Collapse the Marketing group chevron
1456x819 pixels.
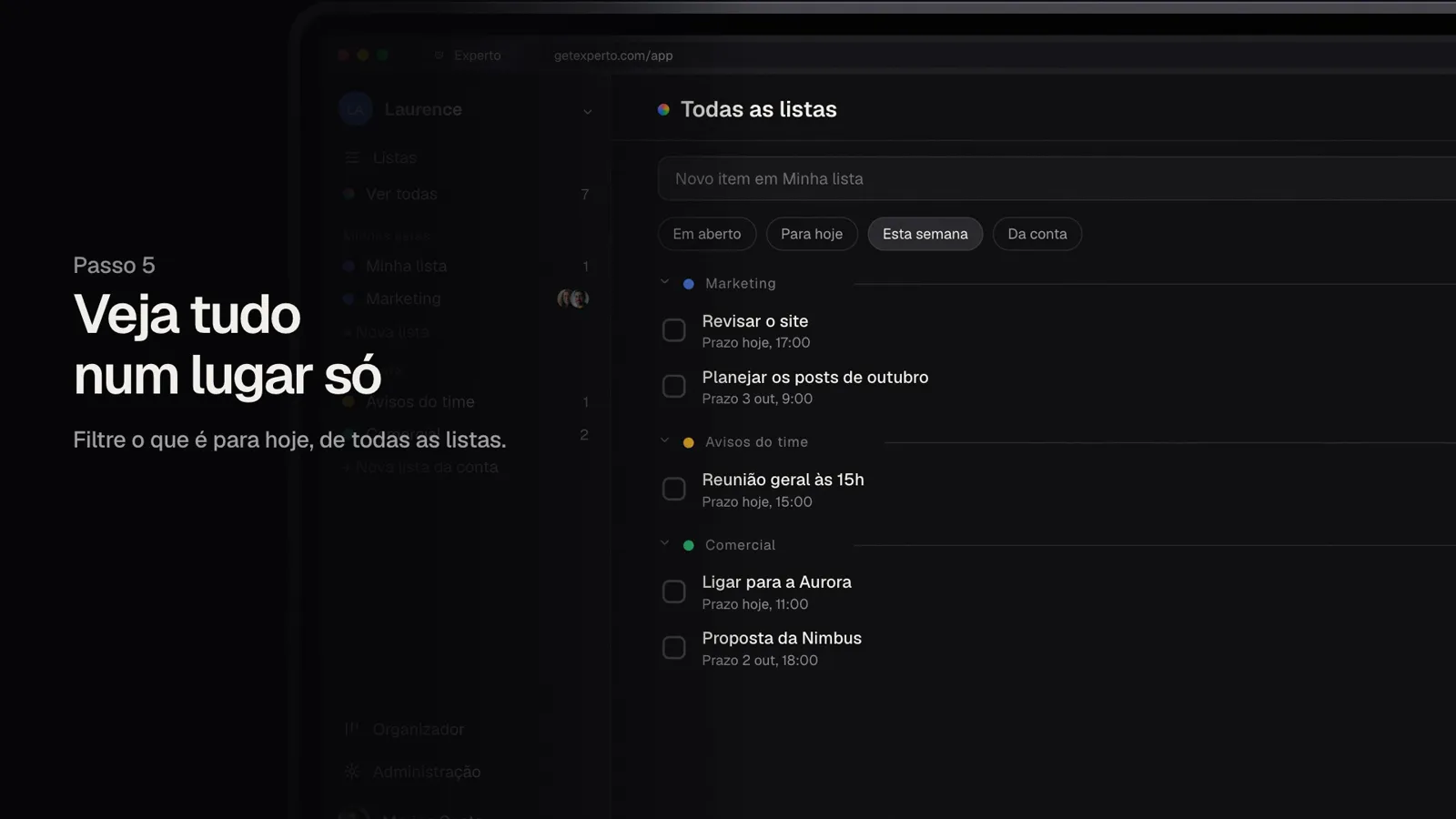click(x=664, y=282)
